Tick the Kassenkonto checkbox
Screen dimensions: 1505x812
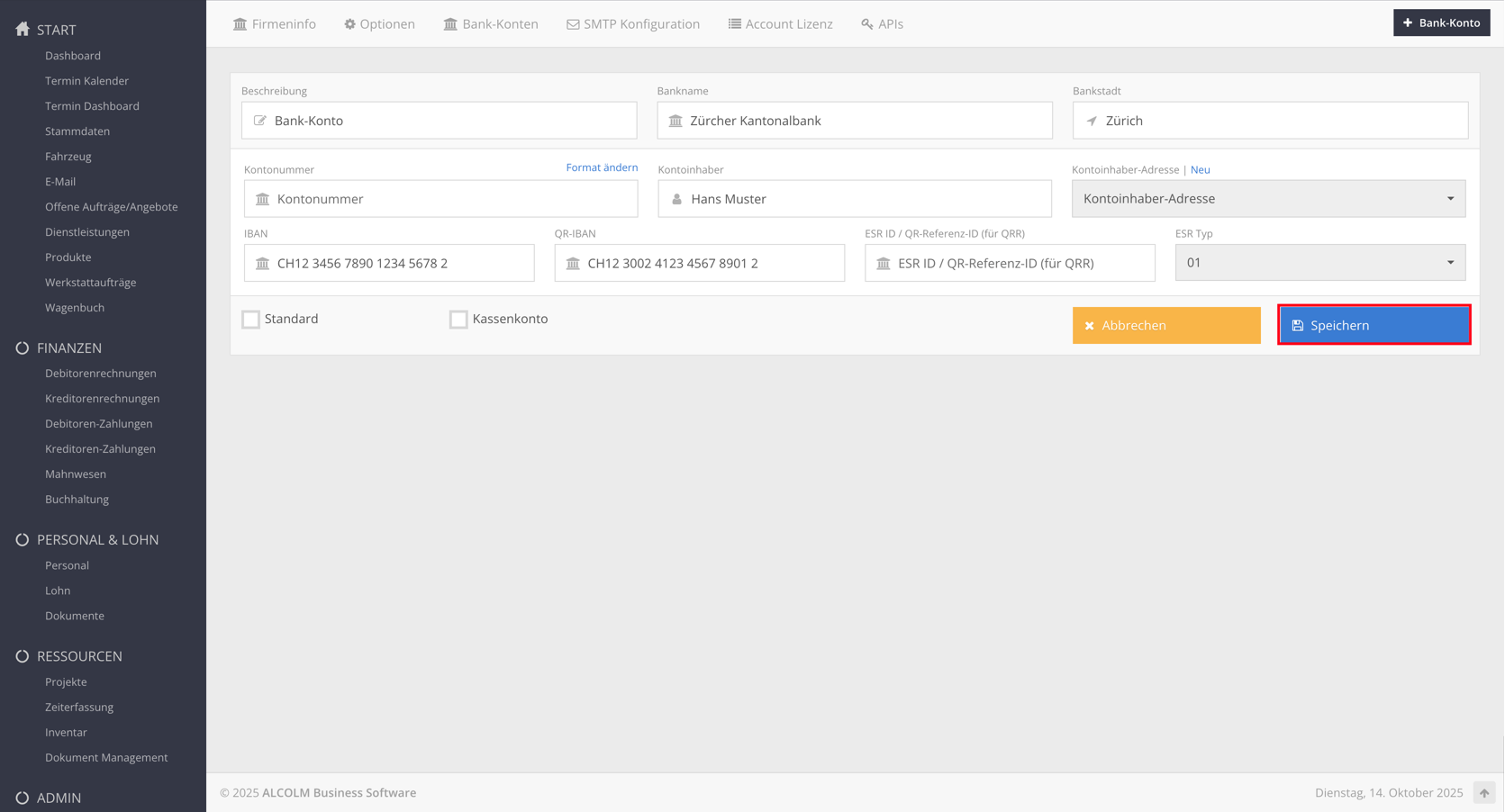pyautogui.click(x=458, y=320)
